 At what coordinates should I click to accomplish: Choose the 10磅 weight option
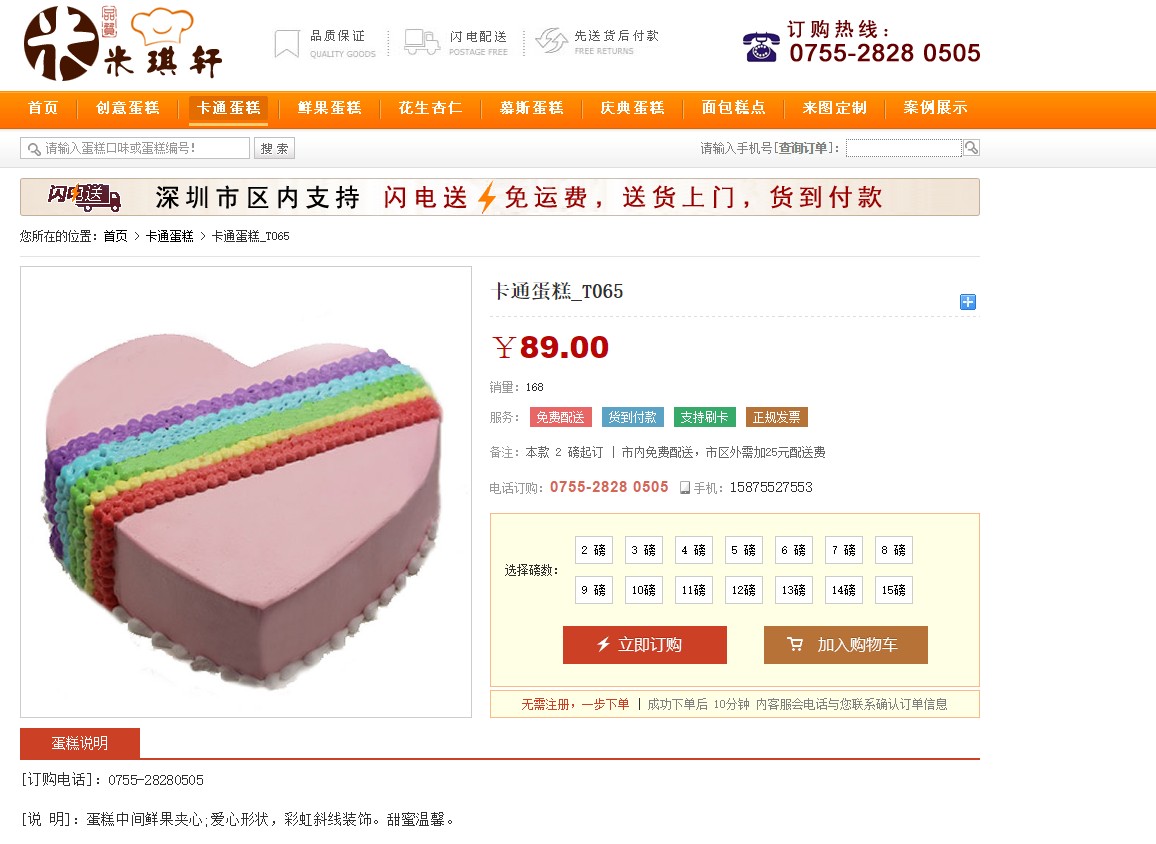(644, 590)
